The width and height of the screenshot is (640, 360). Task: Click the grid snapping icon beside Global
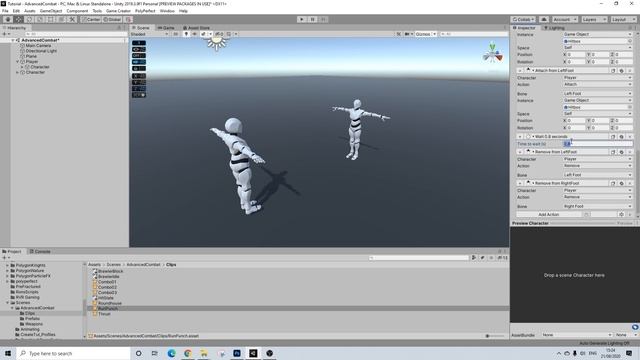pyautogui.click(x=128, y=19)
